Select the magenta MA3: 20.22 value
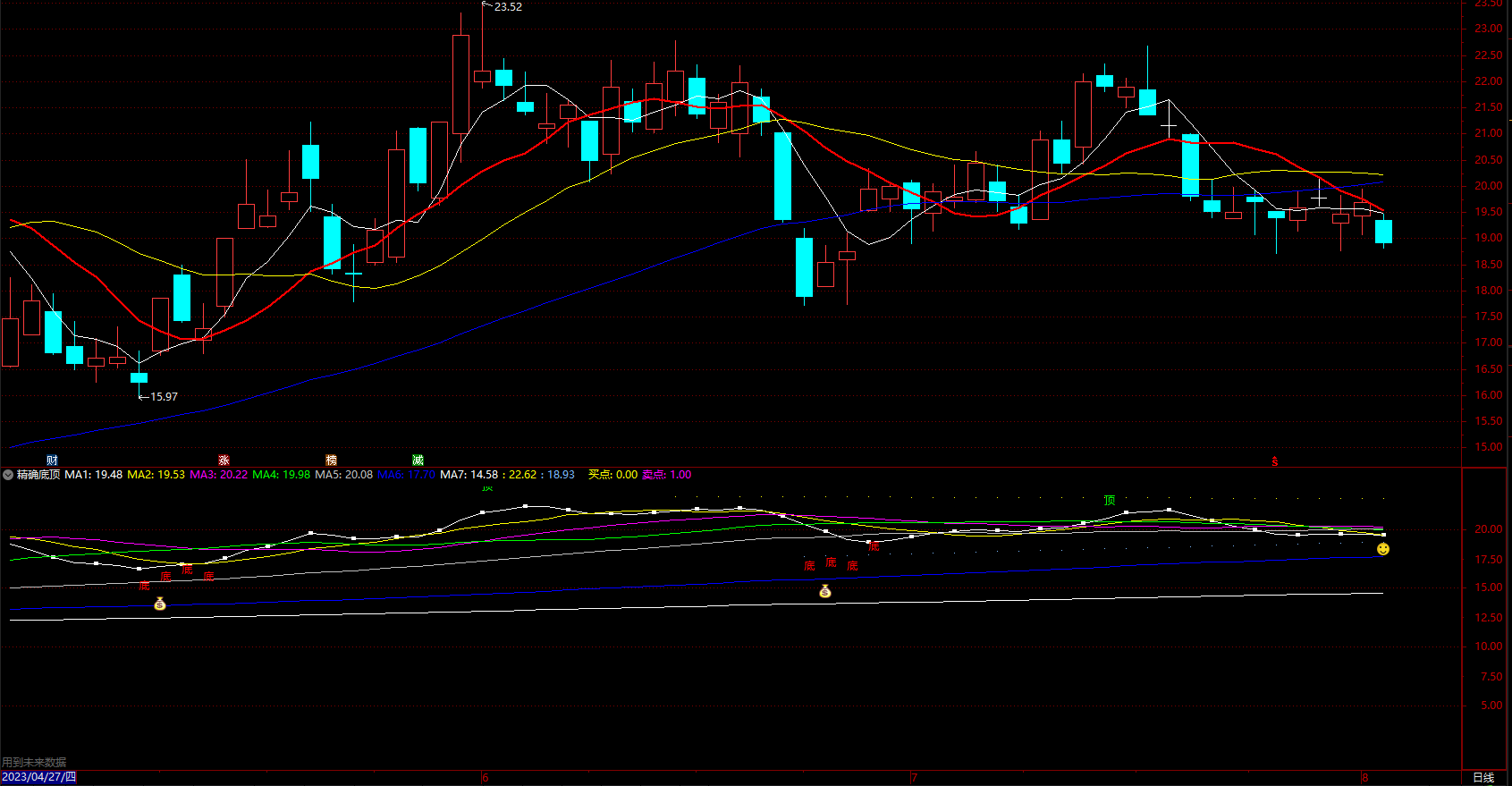 coord(219,475)
